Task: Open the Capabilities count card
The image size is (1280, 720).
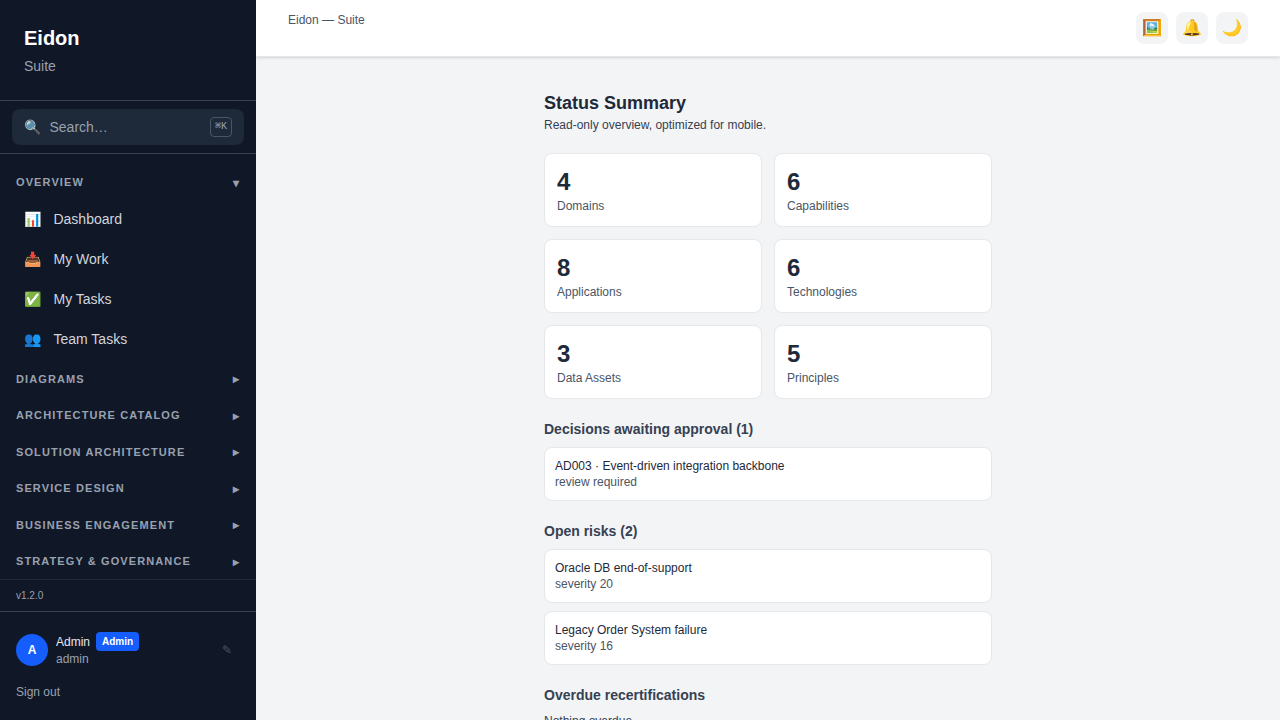Action: (883, 190)
